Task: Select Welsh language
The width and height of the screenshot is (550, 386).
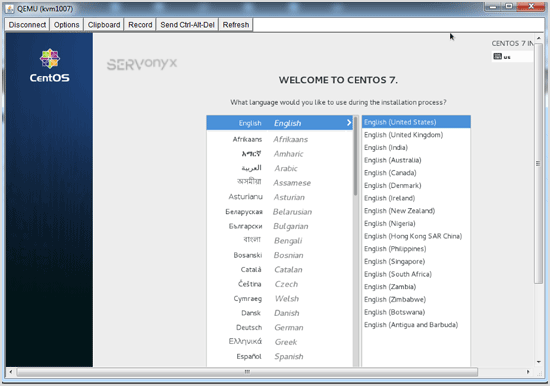Action: tap(280, 299)
